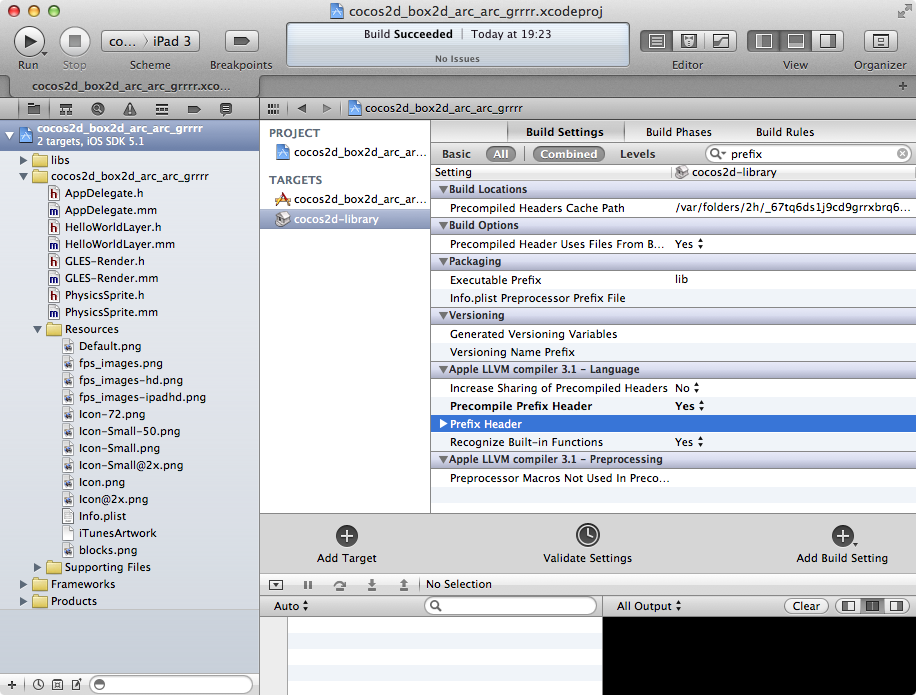The width and height of the screenshot is (916, 695).
Task: Expand the Prefix Header setting row
Action: click(x=443, y=424)
